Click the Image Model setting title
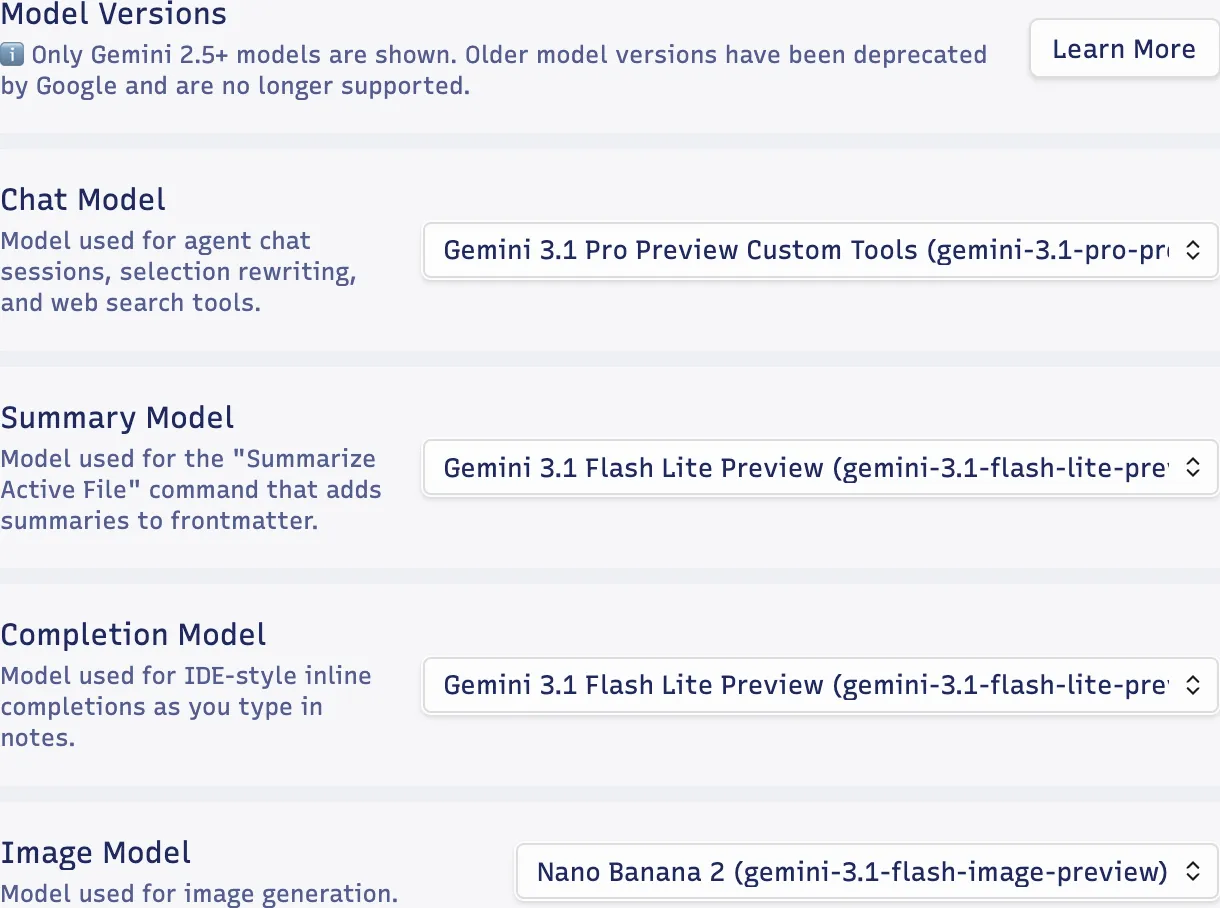Viewport: 1220px width, 908px height. tap(96, 853)
